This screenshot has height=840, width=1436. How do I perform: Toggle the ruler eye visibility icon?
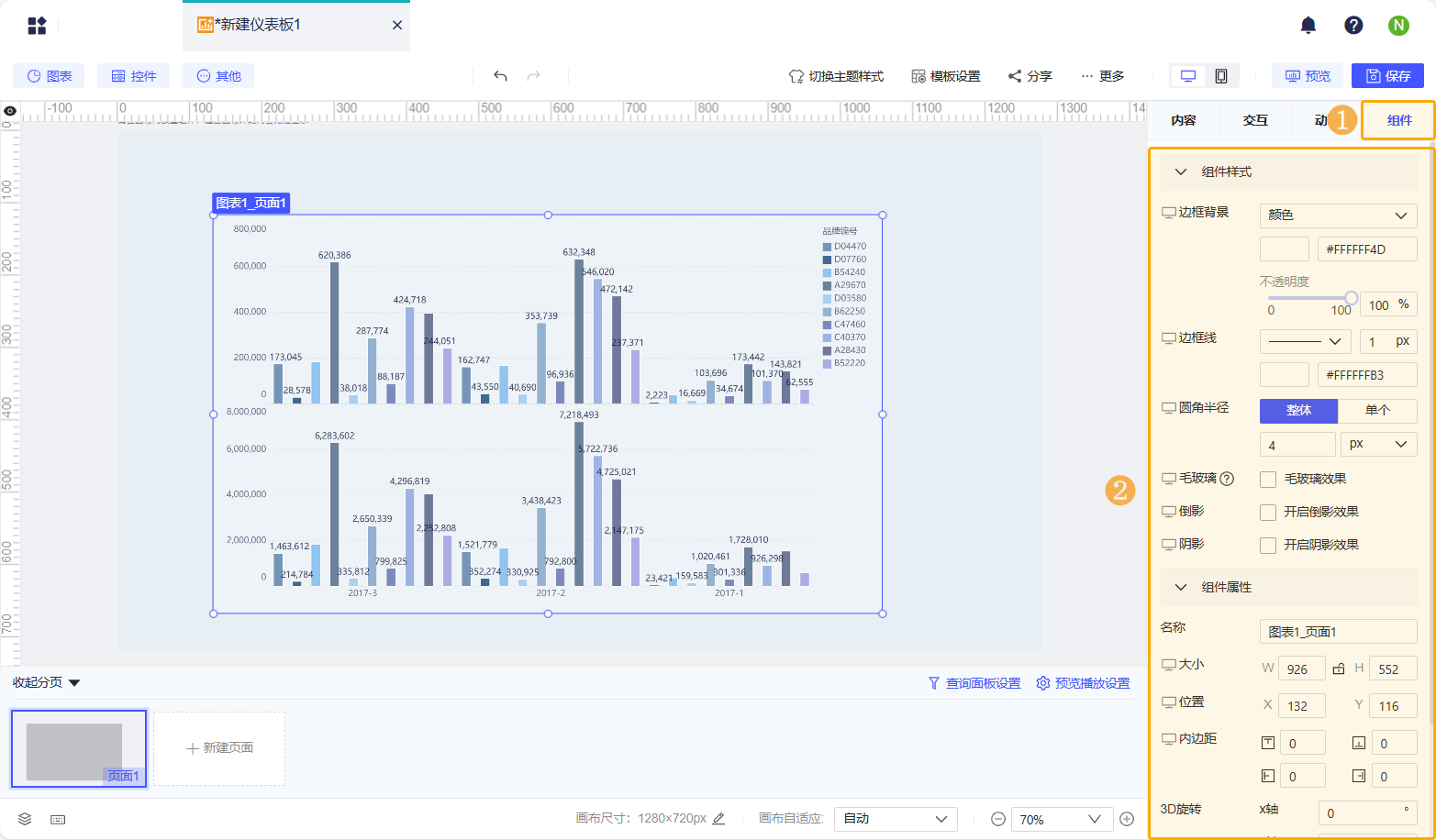(10, 111)
